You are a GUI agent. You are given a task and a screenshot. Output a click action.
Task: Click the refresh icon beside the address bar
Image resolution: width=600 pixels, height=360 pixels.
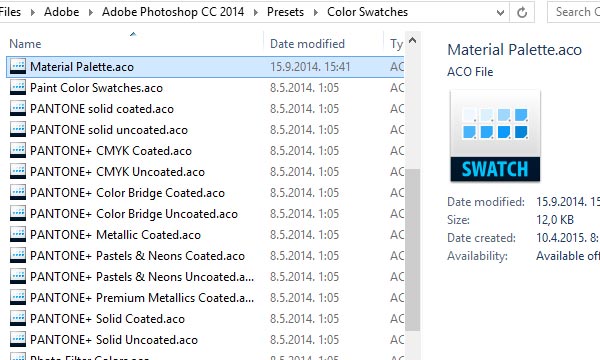tap(522, 13)
